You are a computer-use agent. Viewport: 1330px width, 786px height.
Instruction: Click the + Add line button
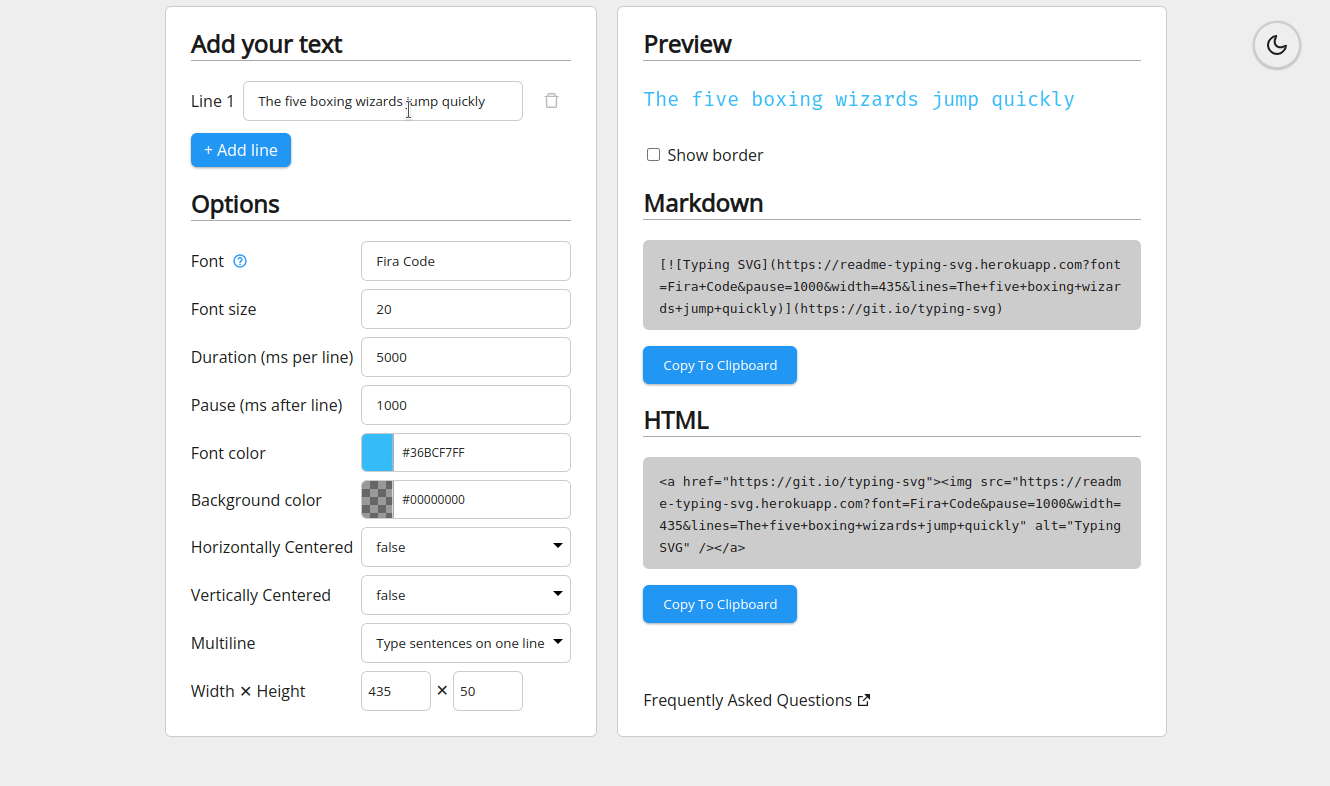pyautogui.click(x=240, y=149)
